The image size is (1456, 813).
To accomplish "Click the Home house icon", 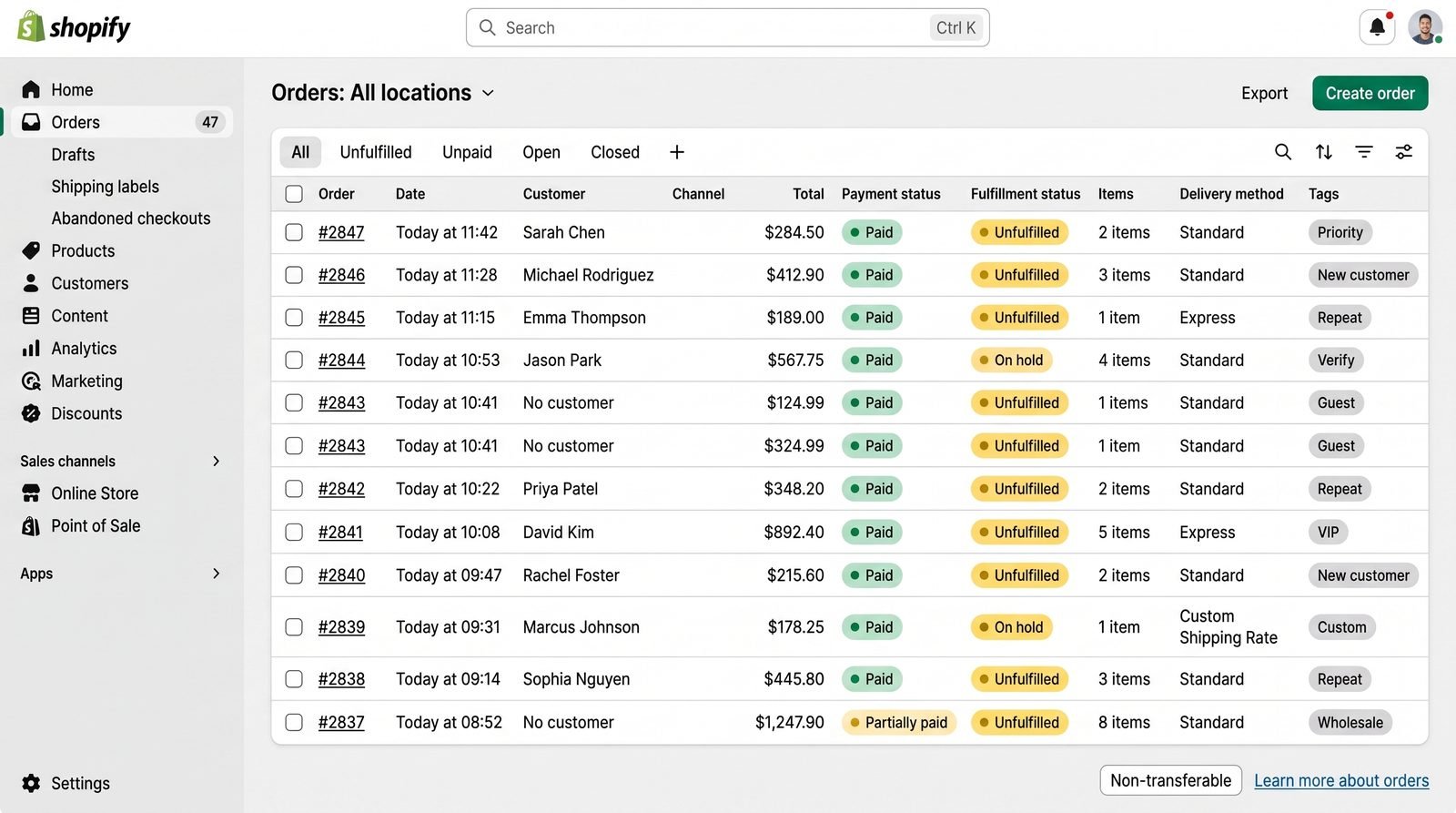I will click(x=31, y=89).
